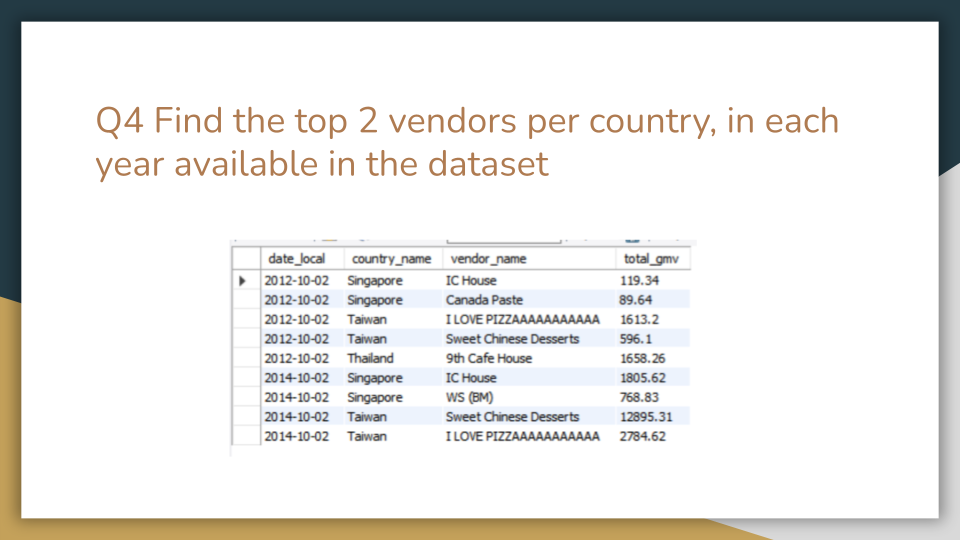Image resolution: width=960 pixels, height=540 pixels.
Task: Click vendor cell 9th Cafe House
Action: pos(489,358)
